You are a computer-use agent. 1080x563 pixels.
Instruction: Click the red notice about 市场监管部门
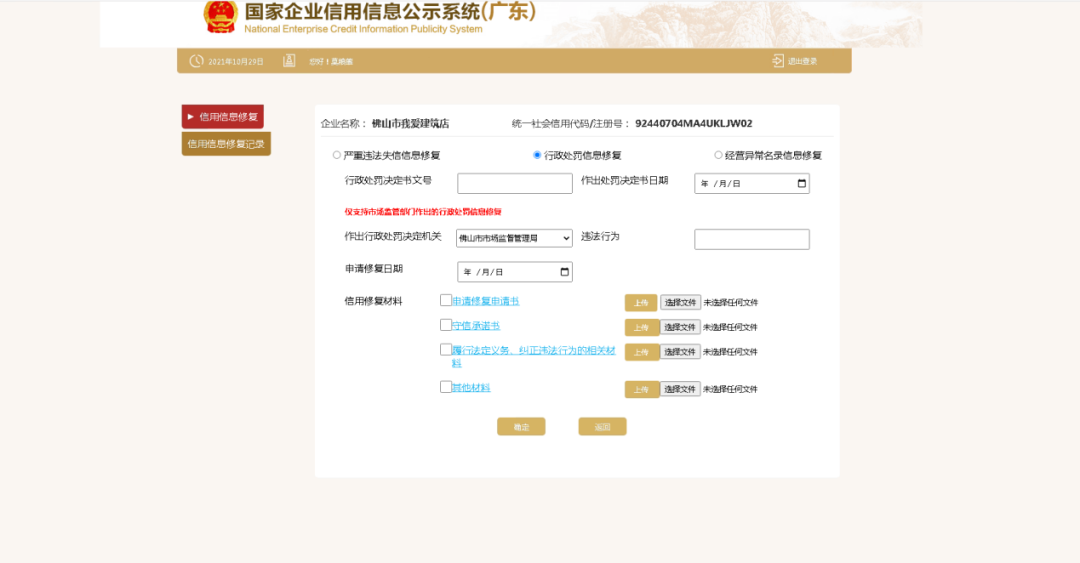click(423, 212)
